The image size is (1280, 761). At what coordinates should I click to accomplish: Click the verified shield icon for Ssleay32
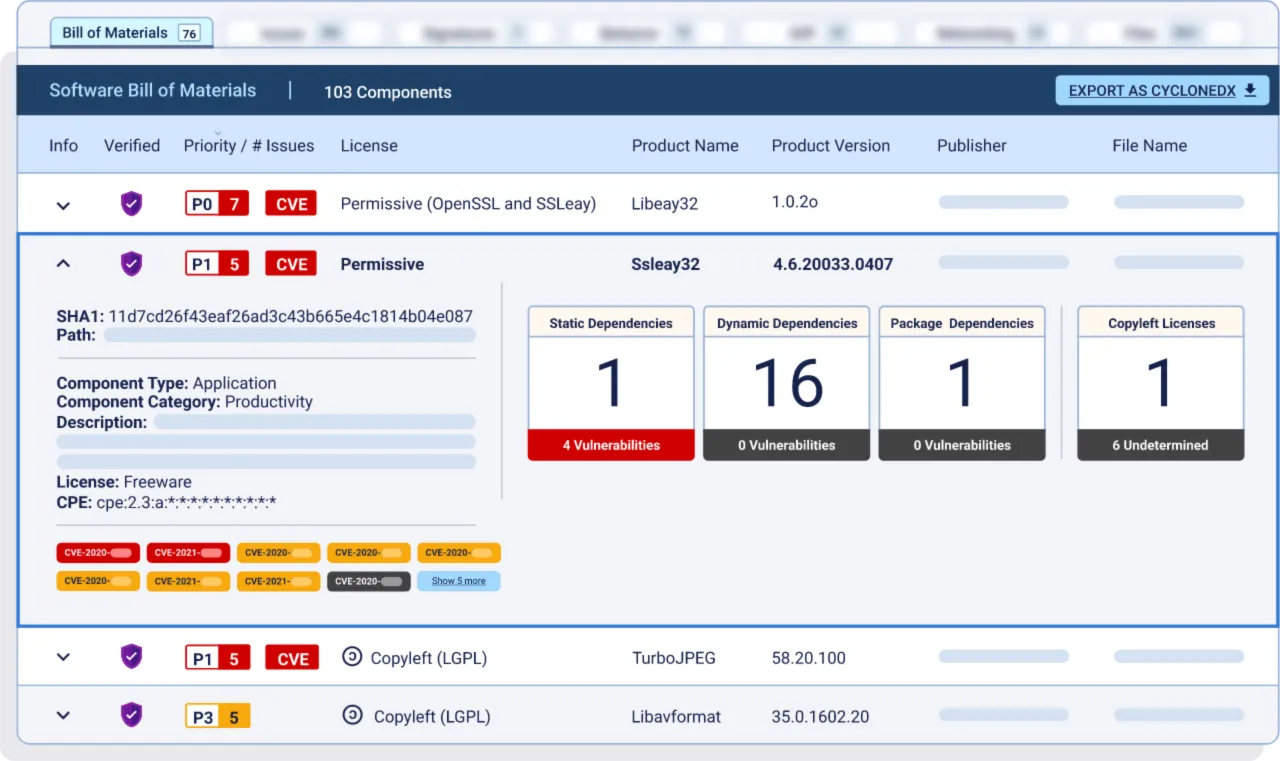(131, 264)
